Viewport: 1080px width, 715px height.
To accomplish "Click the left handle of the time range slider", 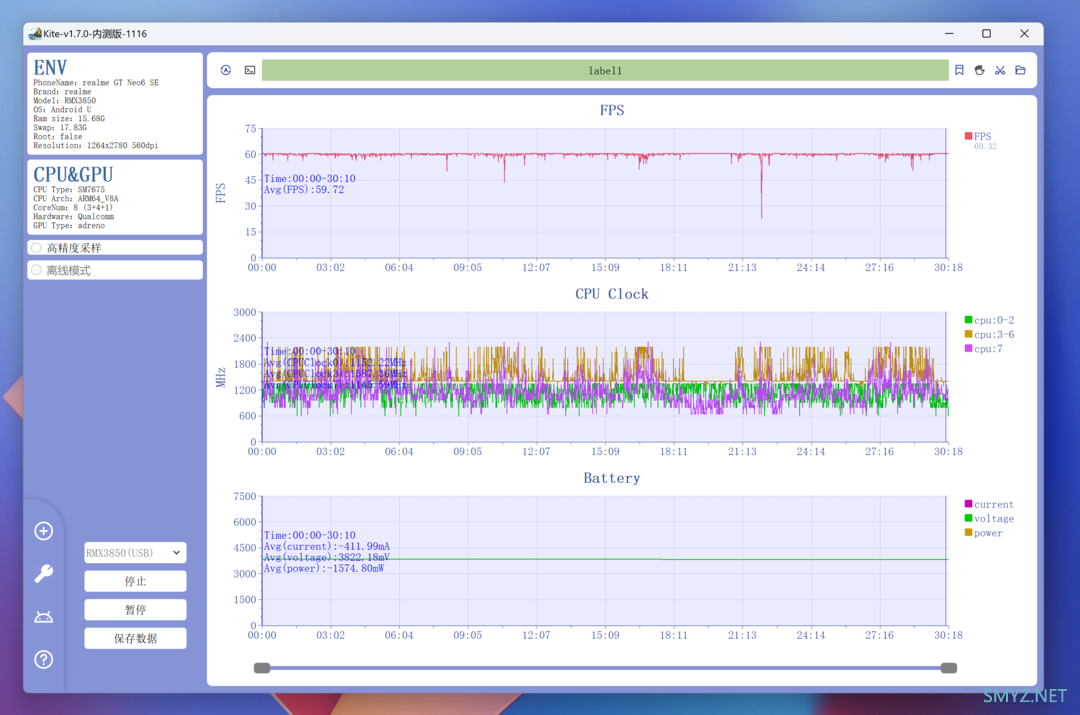I will [x=262, y=667].
